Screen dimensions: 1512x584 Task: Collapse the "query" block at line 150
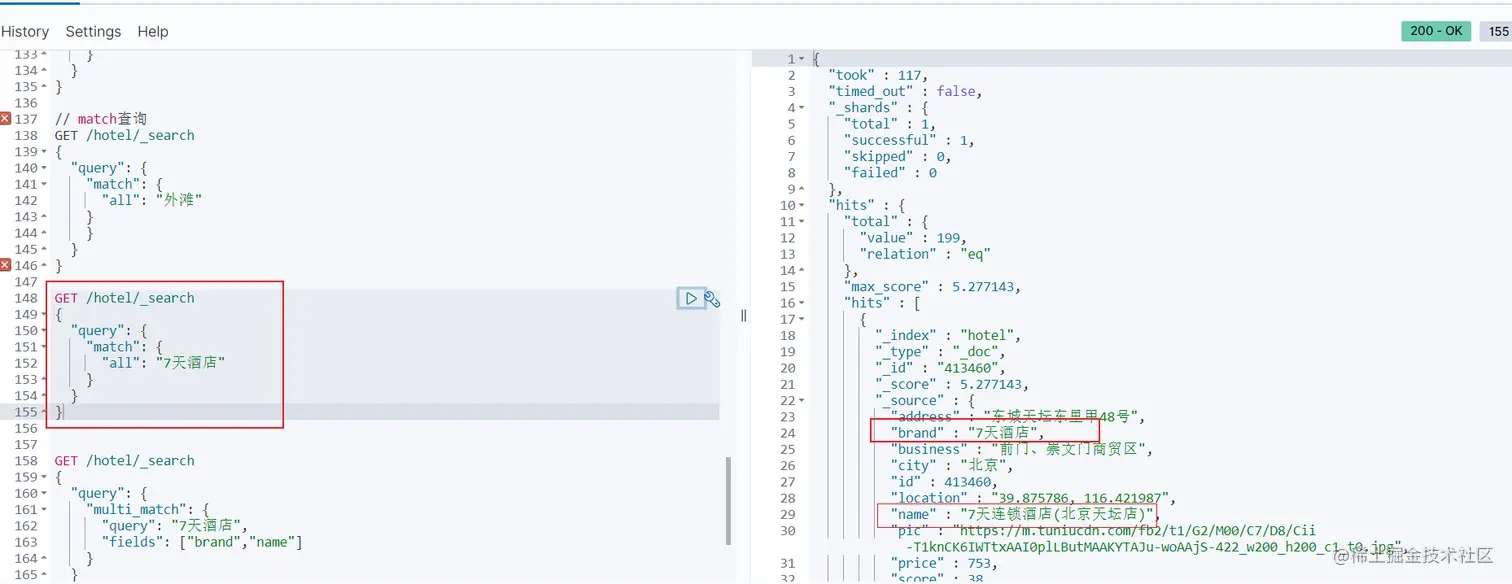pyautogui.click(x=44, y=331)
